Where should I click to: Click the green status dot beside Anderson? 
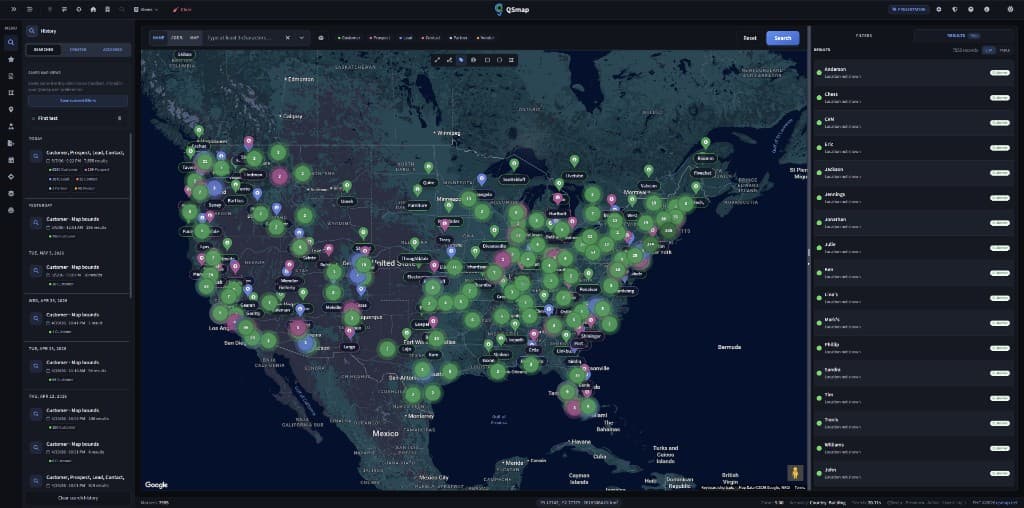point(819,72)
